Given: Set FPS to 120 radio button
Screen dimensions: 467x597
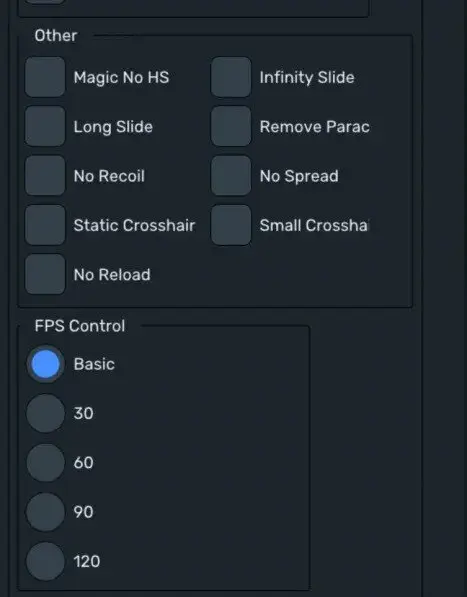Looking at the screenshot, I should tap(45, 561).
